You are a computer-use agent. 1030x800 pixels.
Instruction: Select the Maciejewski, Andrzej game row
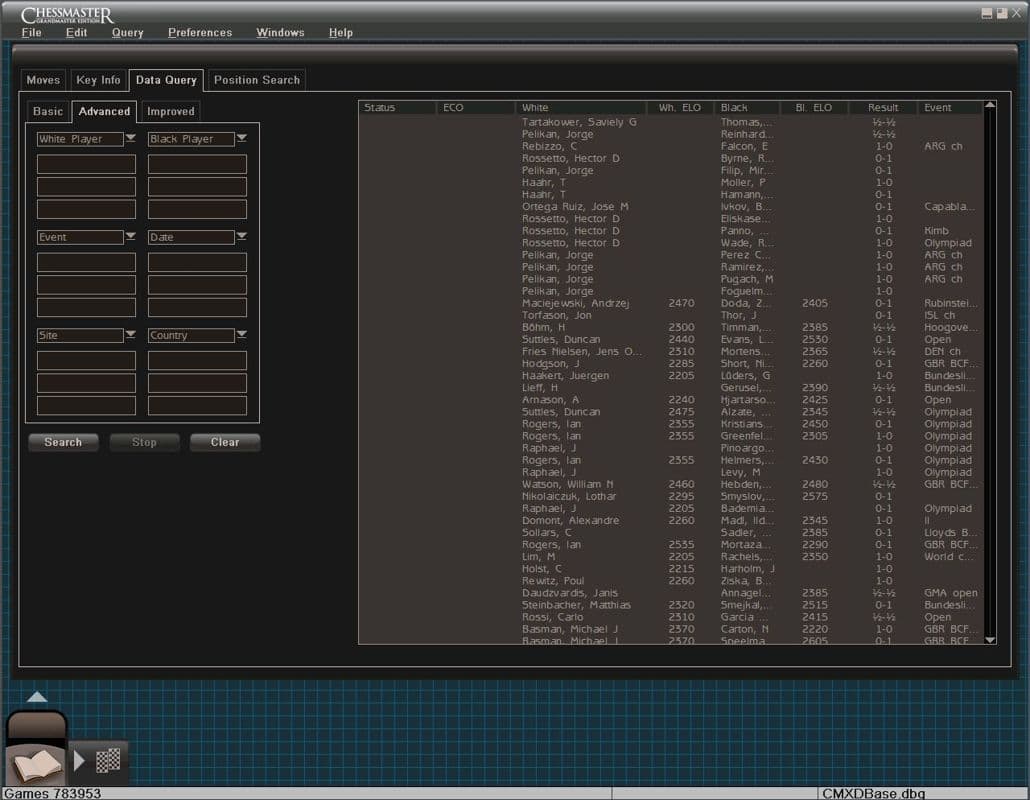pyautogui.click(x=670, y=303)
